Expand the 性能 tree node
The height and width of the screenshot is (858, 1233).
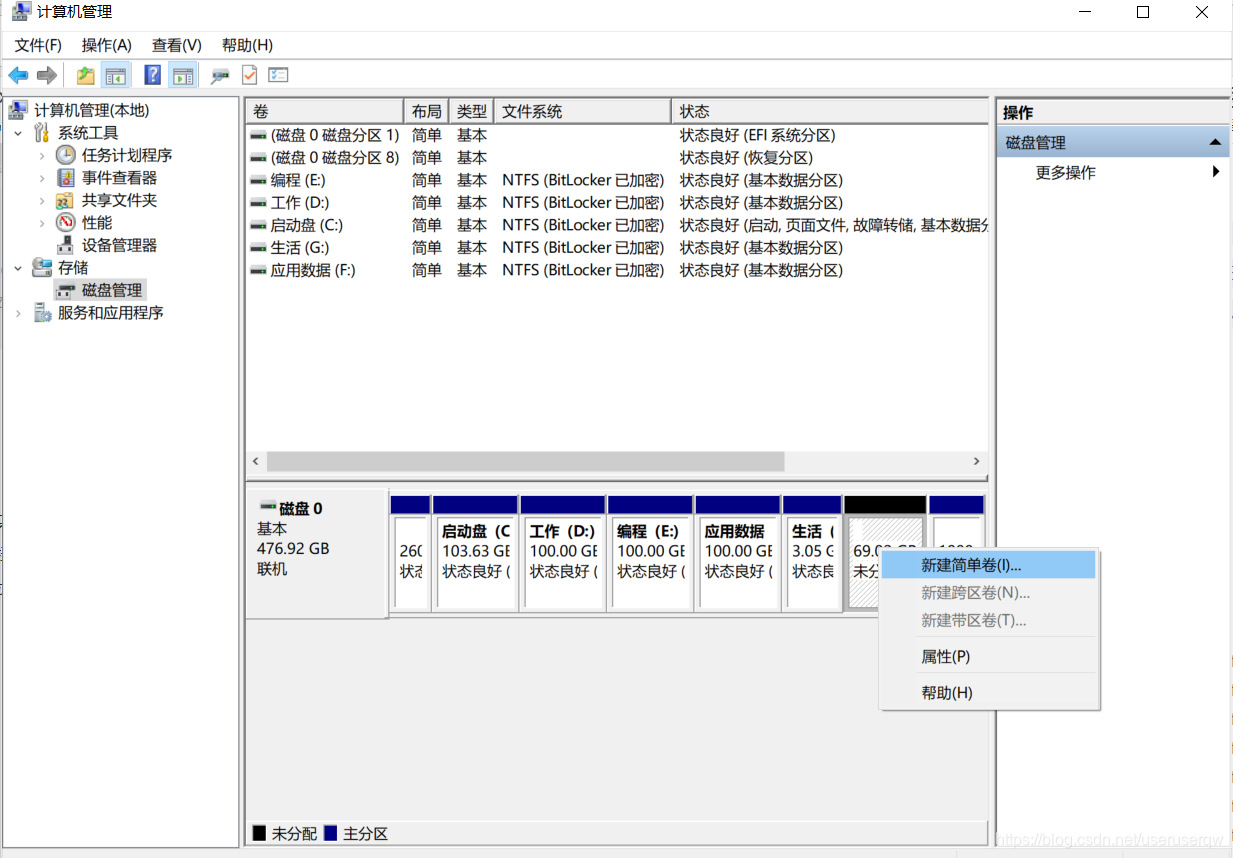point(42,222)
